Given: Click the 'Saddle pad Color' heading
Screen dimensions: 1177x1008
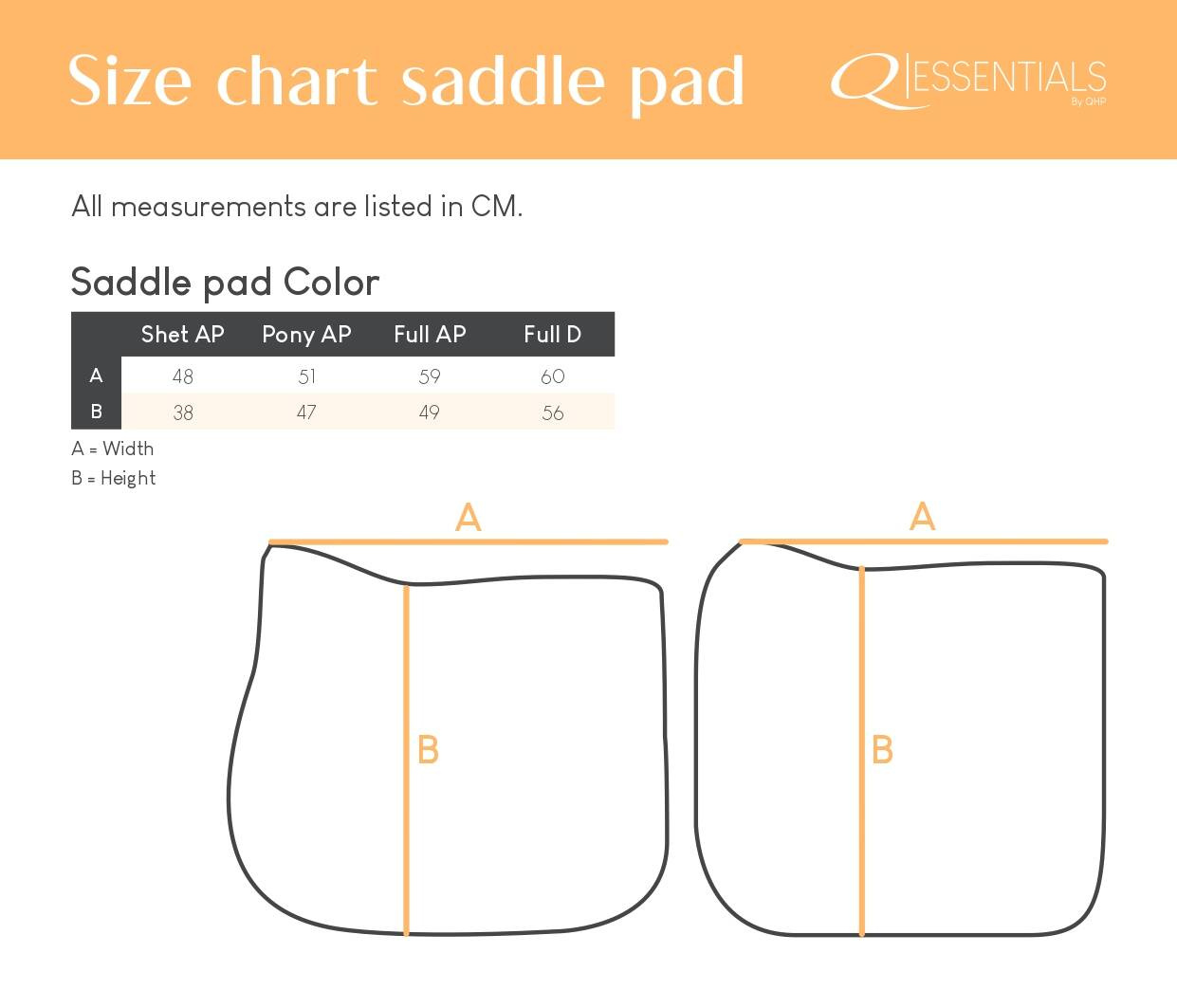Looking at the screenshot, I should click(225, 282).
